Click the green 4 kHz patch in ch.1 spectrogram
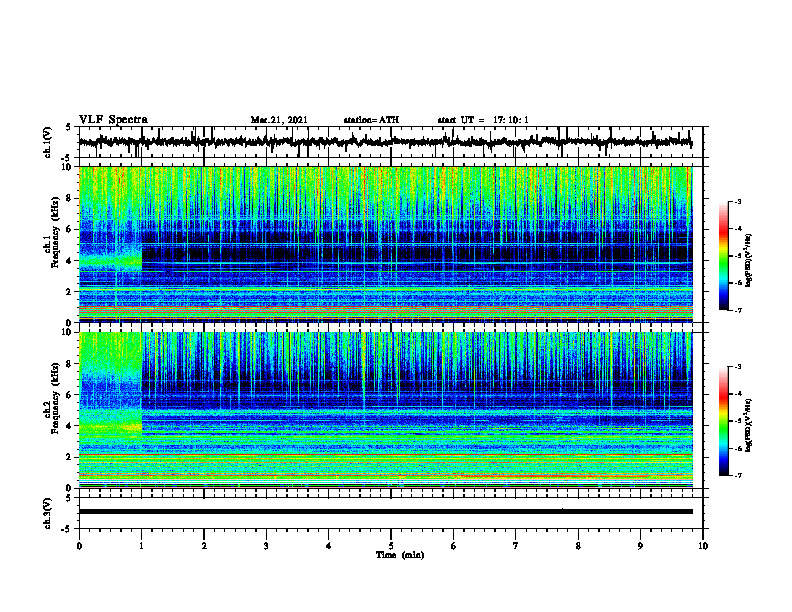The height and width of the screenshot is (612, 792). (111, 261)
